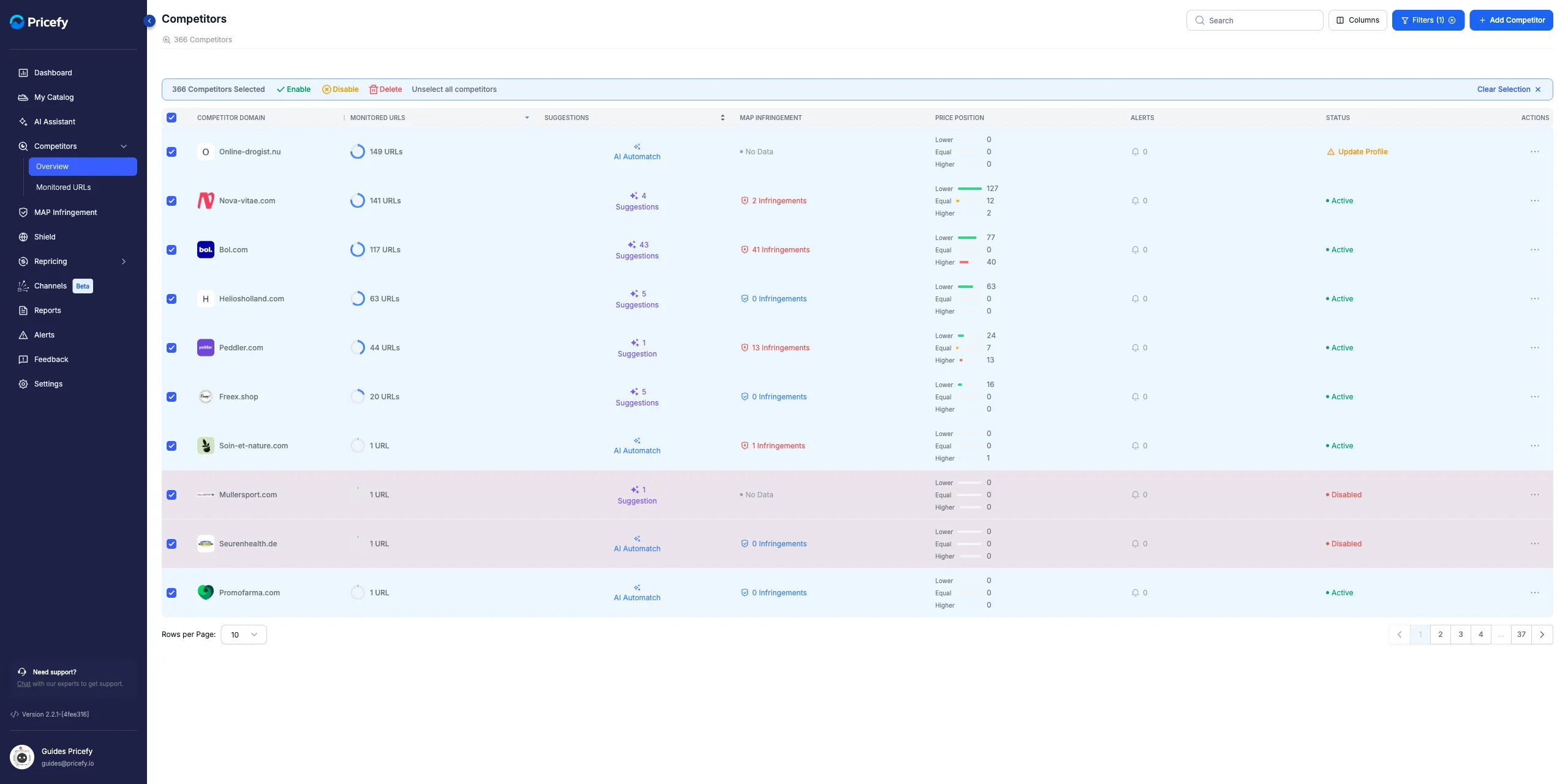Go to next page arrow
This screenshot has width=1568, height=784.
point(1542,635)
